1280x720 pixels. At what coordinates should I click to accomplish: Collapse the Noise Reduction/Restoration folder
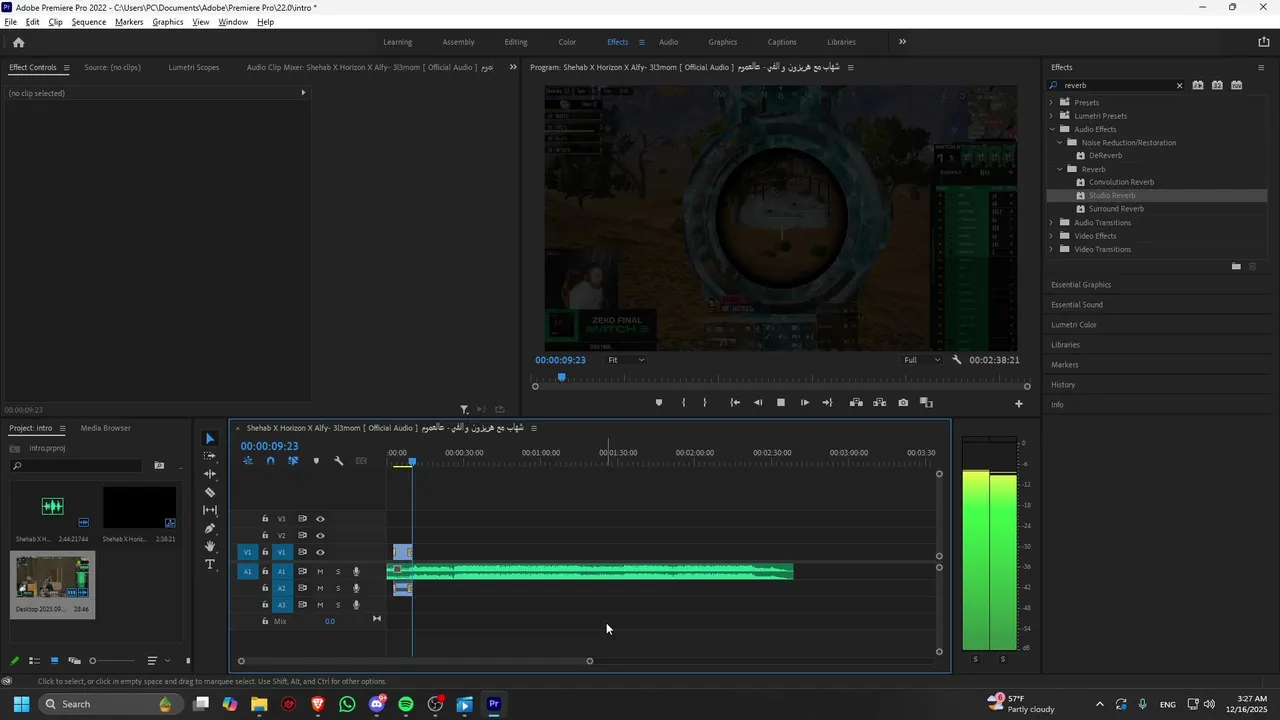(x=1060, y=143)
